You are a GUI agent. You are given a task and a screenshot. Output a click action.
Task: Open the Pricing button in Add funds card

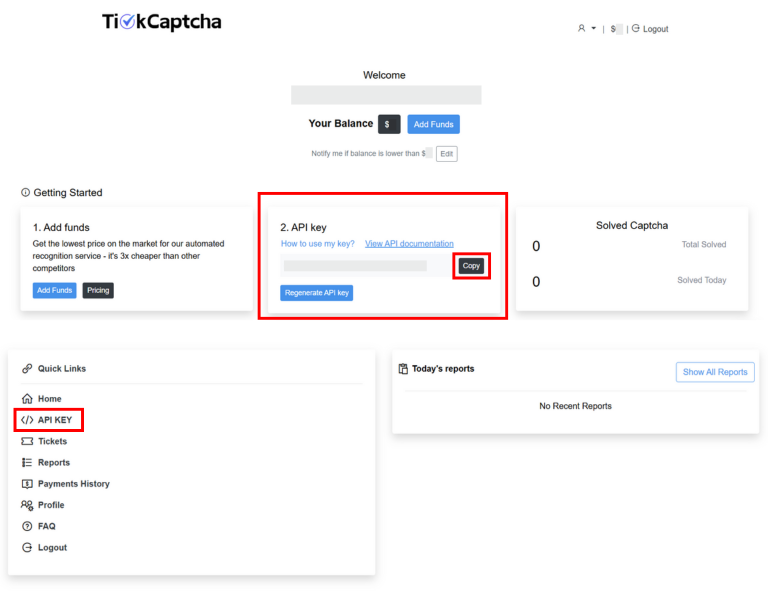(x=98, y=290)
